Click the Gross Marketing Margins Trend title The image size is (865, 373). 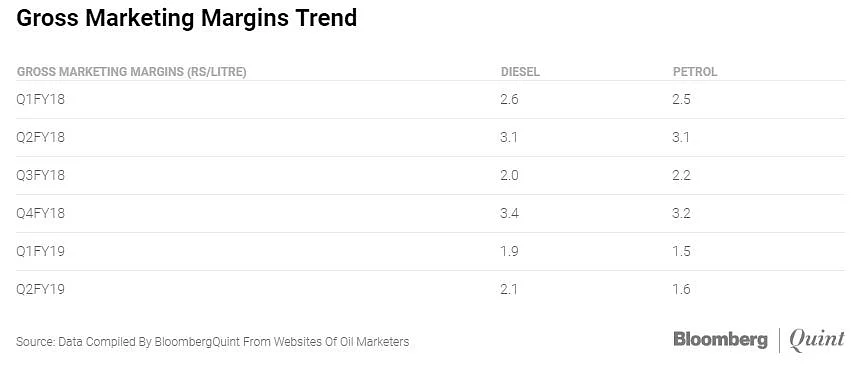[x=186, y=18]
